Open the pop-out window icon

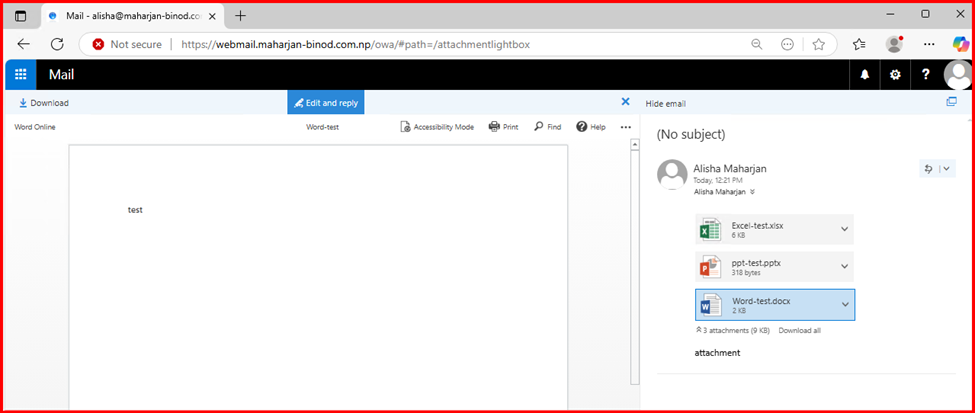[951, 102]
